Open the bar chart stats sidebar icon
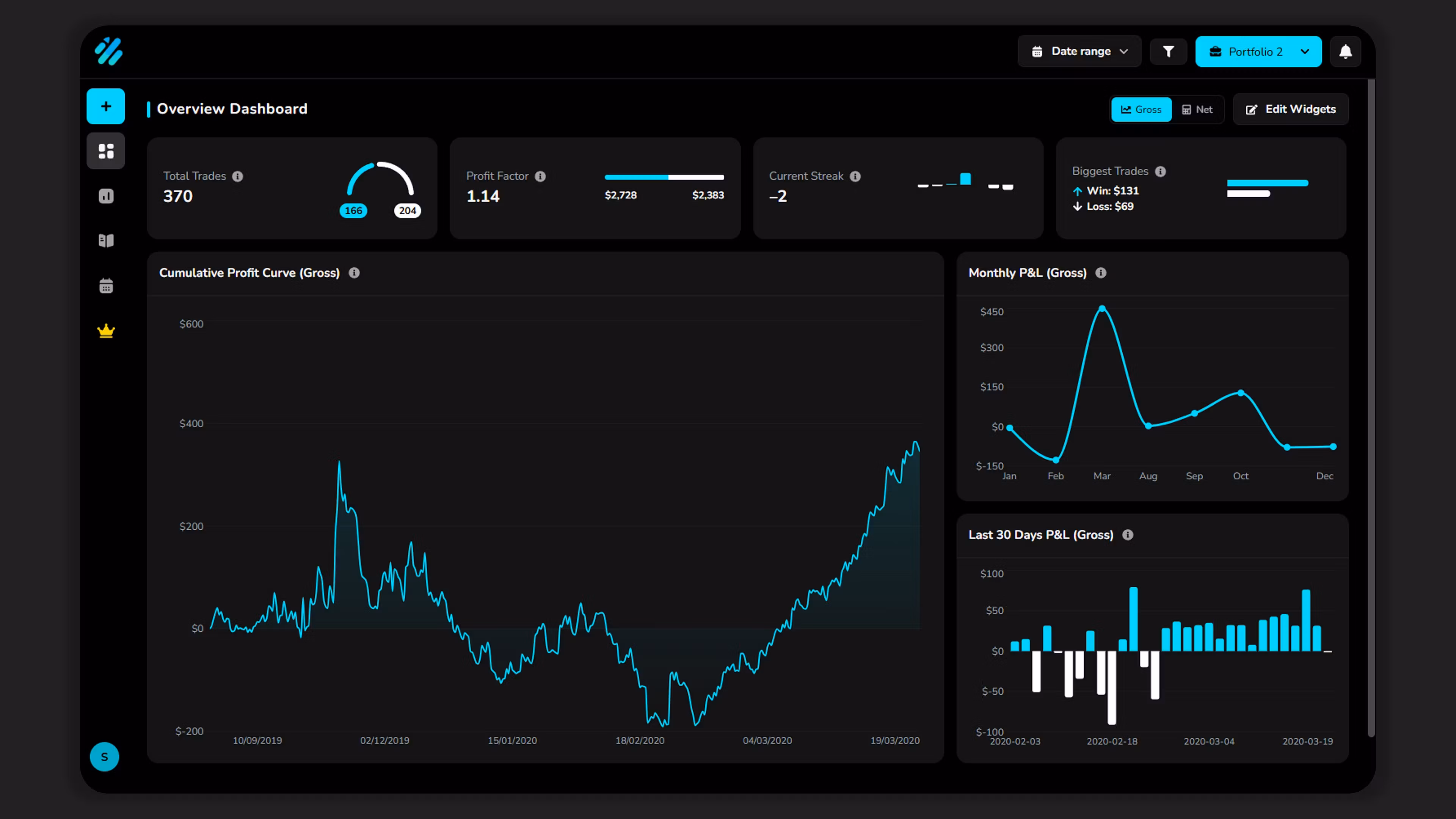The image size is (1456, 819). point(106,196)
